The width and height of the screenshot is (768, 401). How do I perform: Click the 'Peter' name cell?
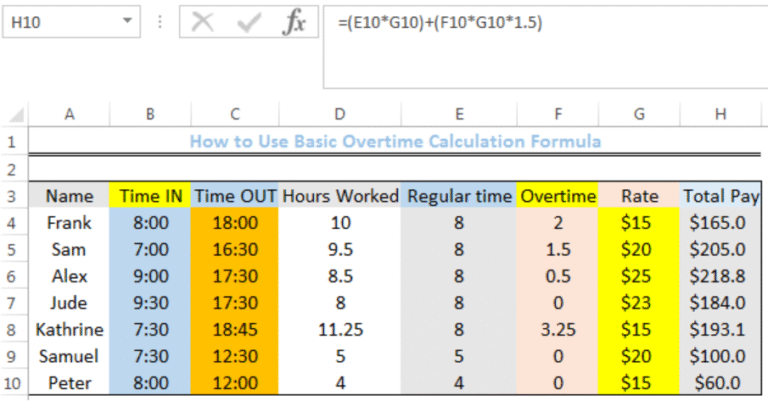coord(69,382)
